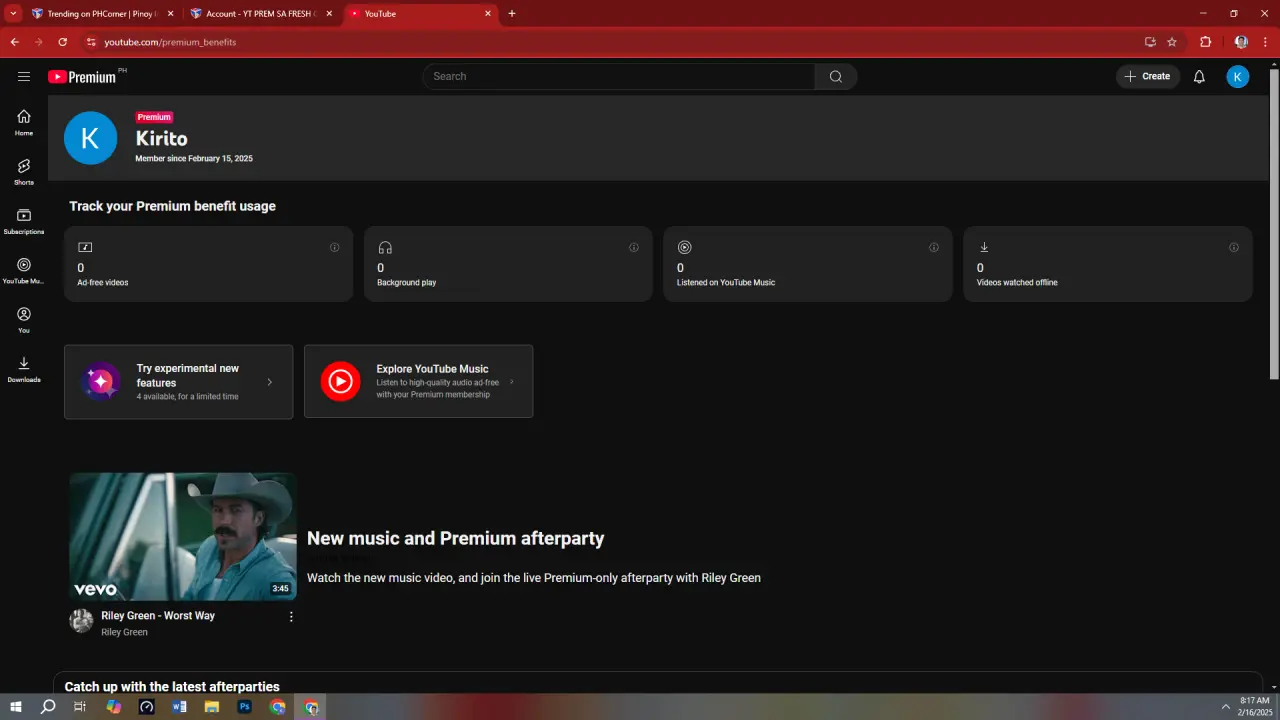
Task: View site information icon in address bar
Action: click(x=90, y=42)
